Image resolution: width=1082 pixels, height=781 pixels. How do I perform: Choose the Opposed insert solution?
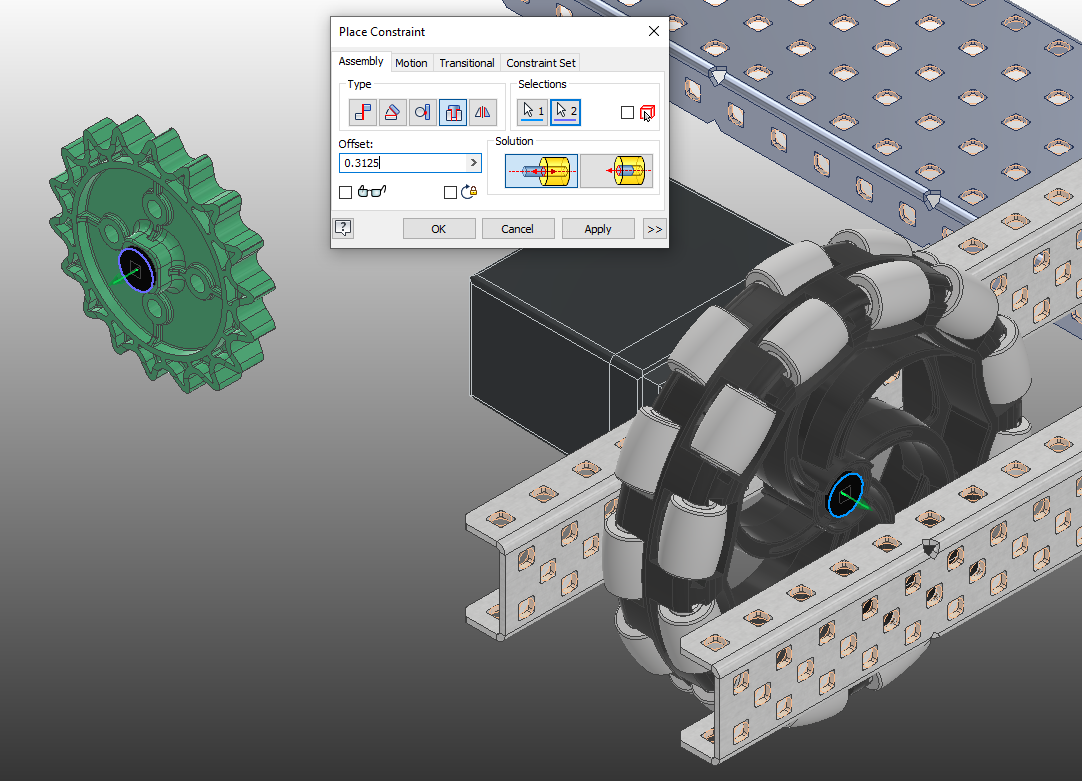point(542,170)
